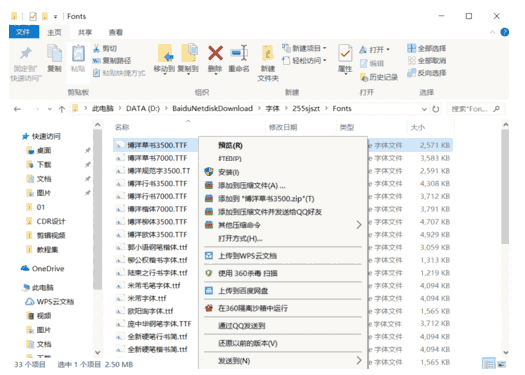The width and height of the screenshot is (525, 375).
Task: Click the file list vertical scrollbar
Action: [505, 188]
